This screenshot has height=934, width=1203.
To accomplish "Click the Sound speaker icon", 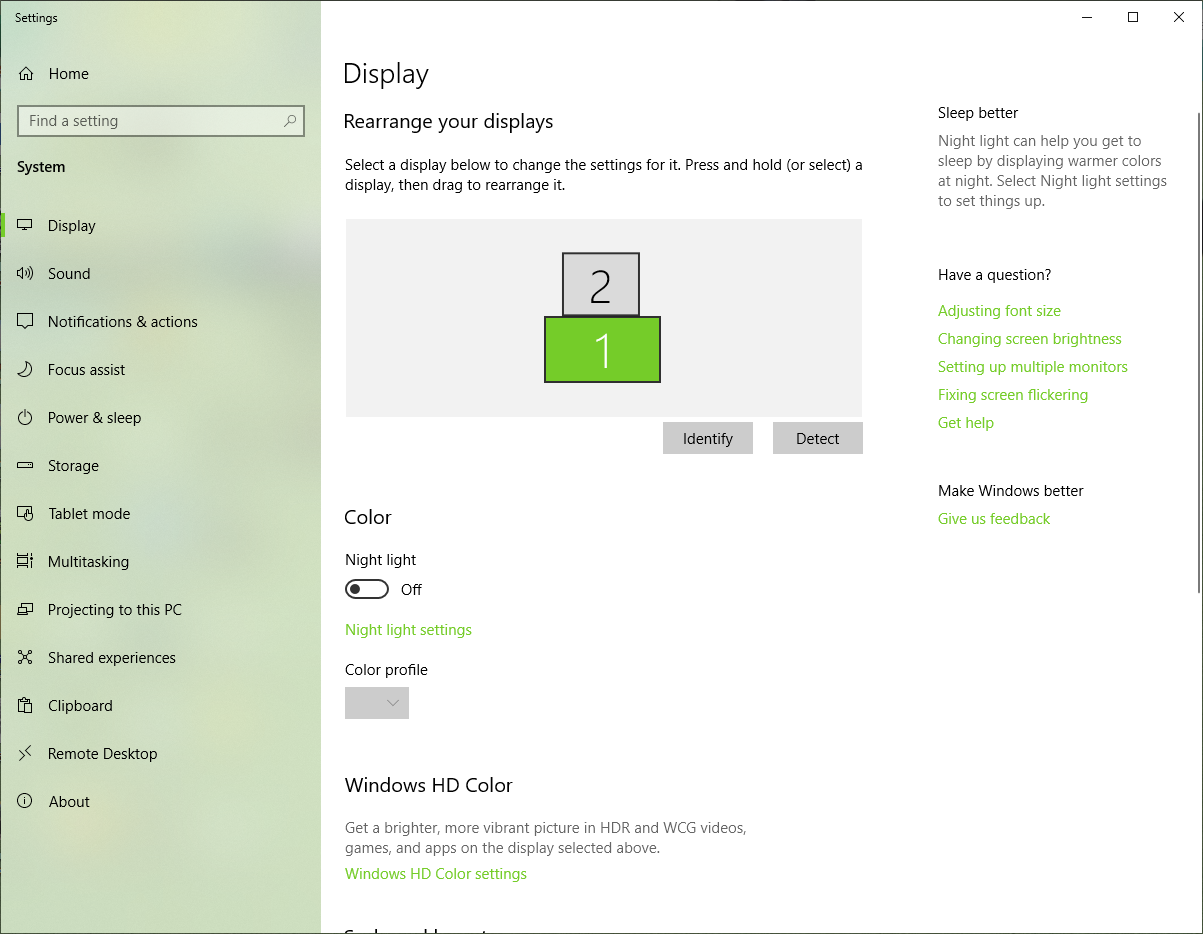I will [x=26, y=274].
